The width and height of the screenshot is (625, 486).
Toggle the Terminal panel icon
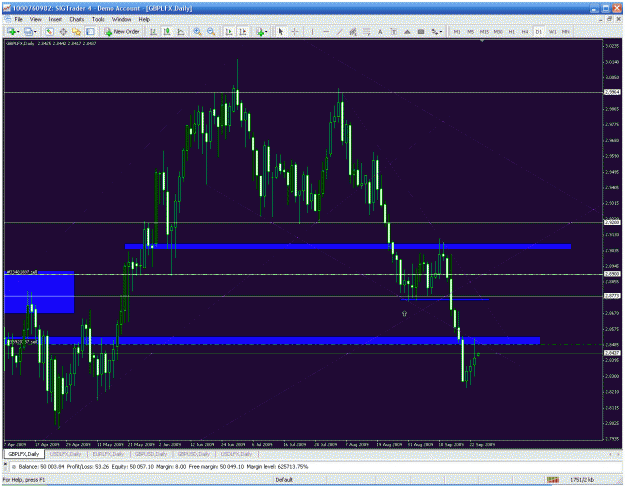point(90,32)
